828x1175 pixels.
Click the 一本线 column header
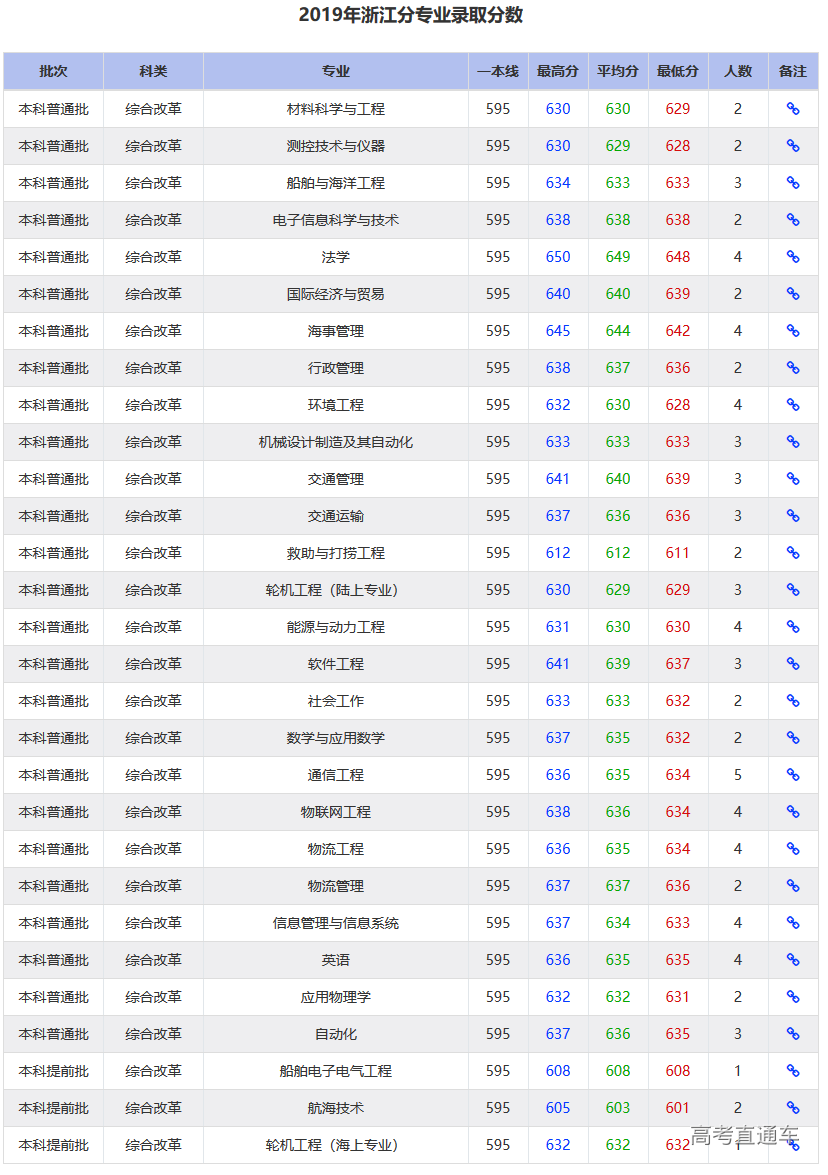pyautogui.click(x=498, y=71)
